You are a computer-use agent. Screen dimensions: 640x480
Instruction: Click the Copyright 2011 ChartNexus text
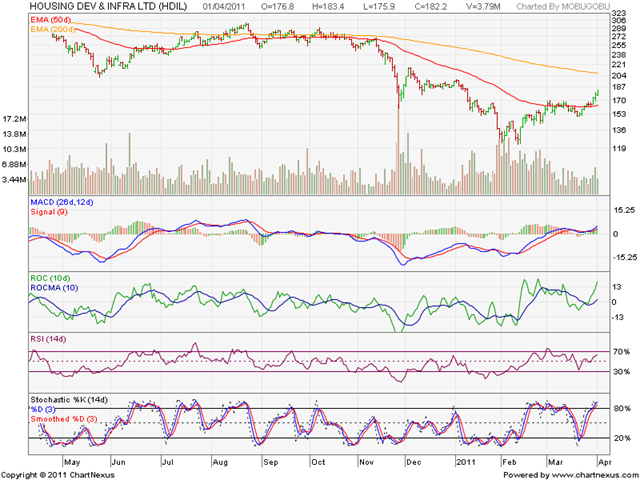pos(58,475)
